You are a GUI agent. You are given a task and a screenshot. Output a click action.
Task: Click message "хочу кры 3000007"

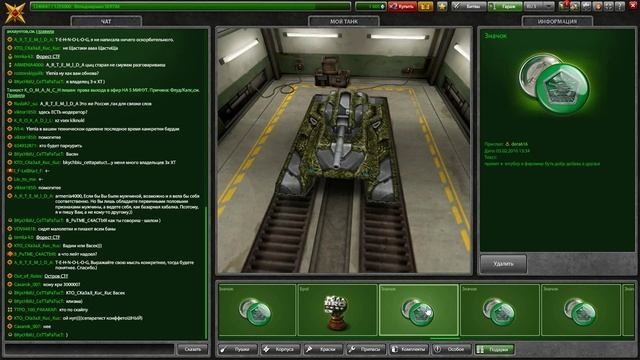tap(62, 285)
